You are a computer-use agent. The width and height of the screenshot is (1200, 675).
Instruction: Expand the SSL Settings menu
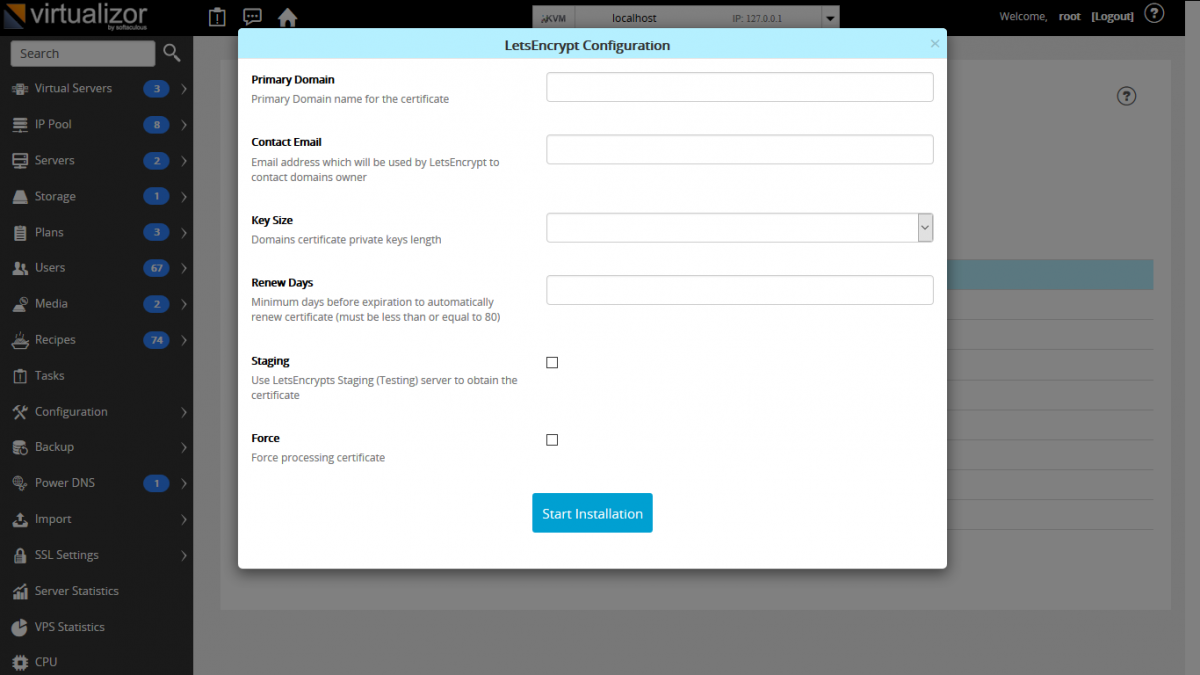[x=66, y=555]
